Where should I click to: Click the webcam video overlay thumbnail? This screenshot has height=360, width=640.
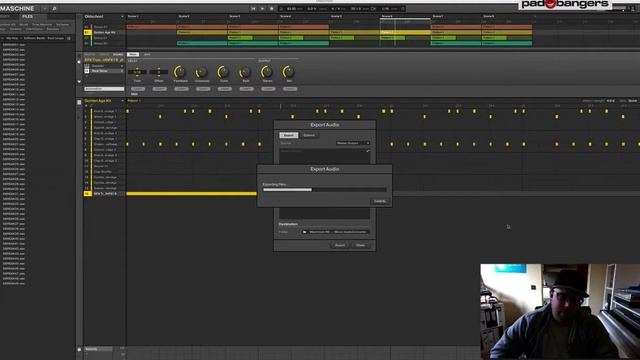(x=560, y=312)
